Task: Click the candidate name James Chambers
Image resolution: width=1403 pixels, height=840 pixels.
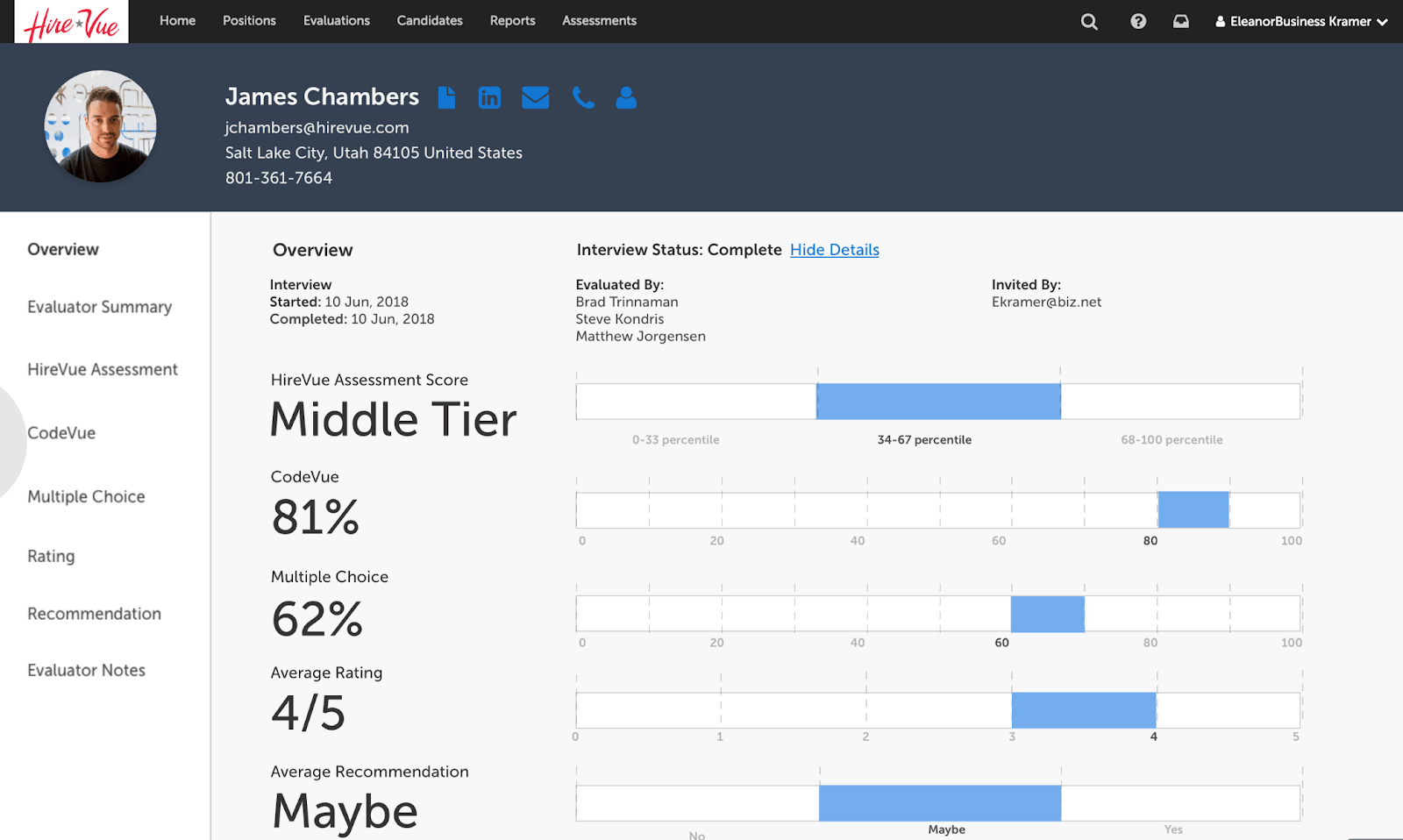Action: [x=322, y=96]
